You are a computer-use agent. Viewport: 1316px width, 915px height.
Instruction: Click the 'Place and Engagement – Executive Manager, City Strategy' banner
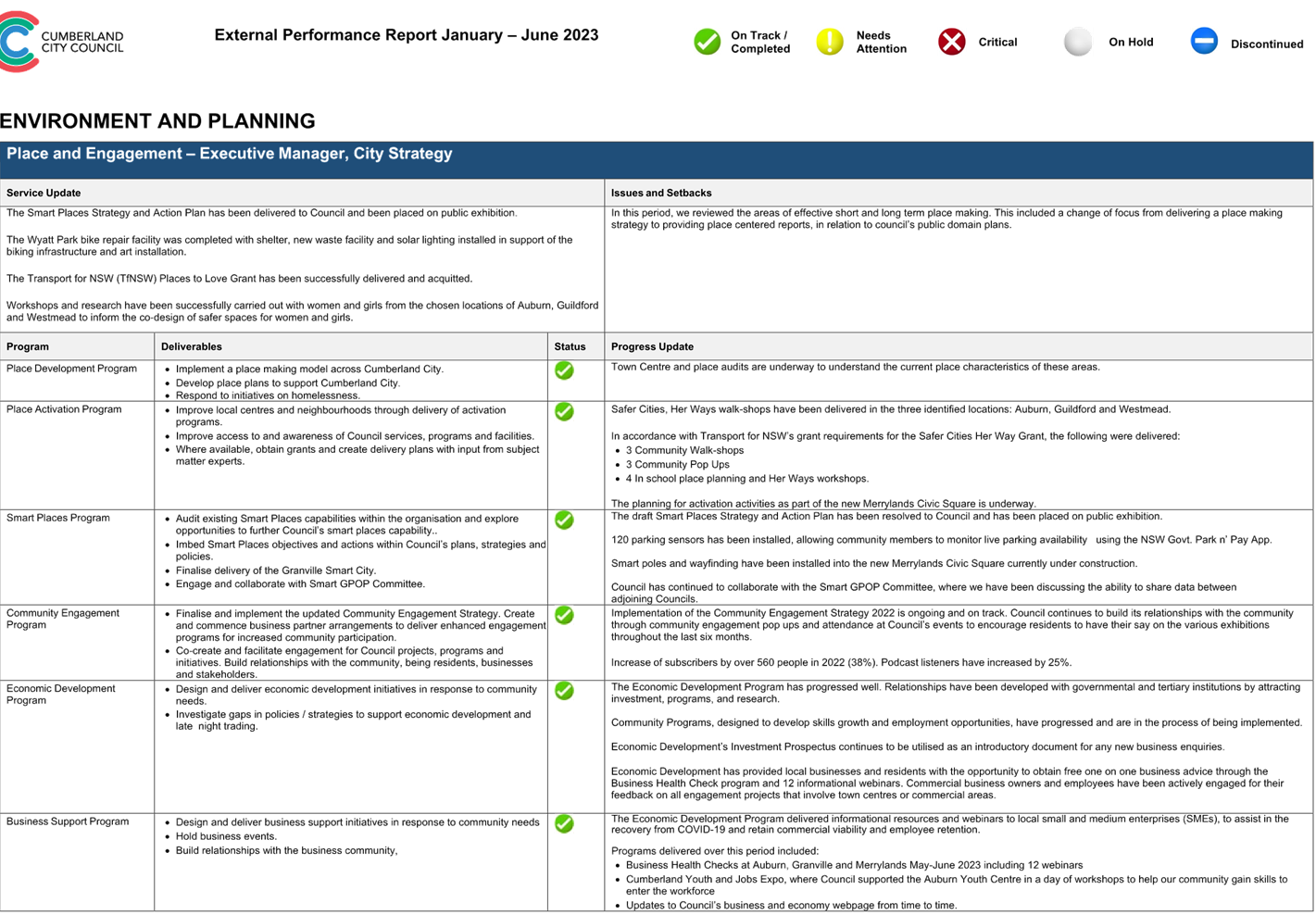click(x=657, y=159)
